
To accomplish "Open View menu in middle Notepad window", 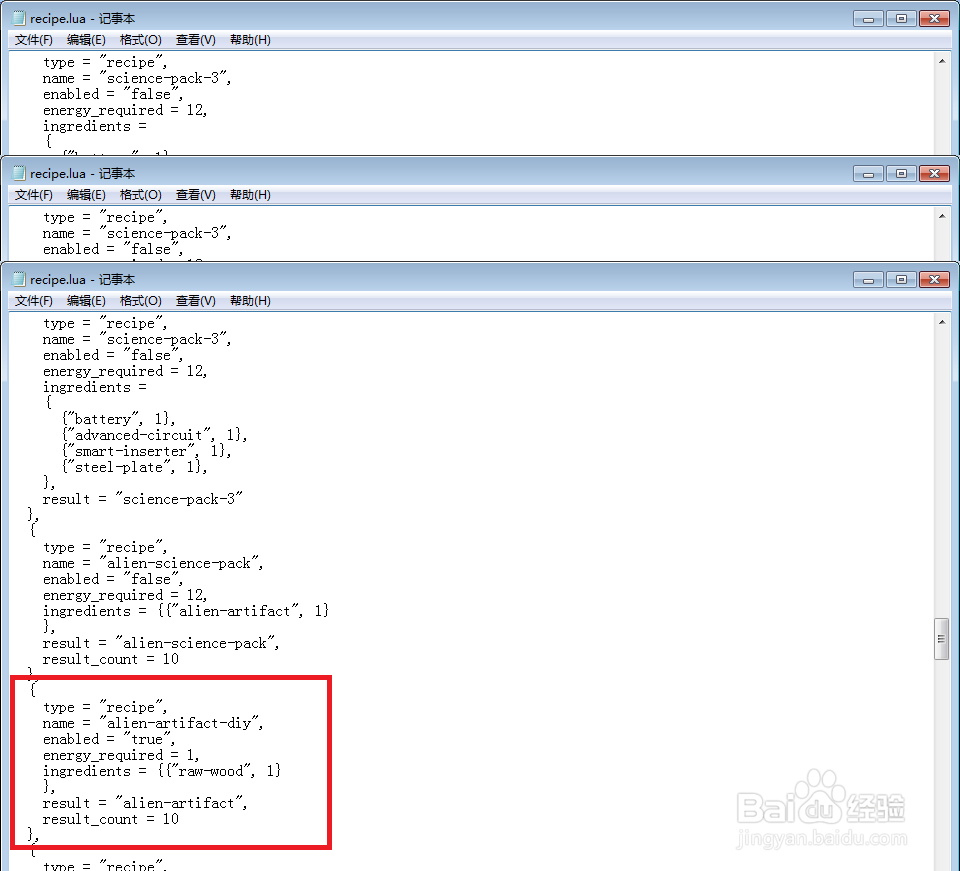I will 195,195.
